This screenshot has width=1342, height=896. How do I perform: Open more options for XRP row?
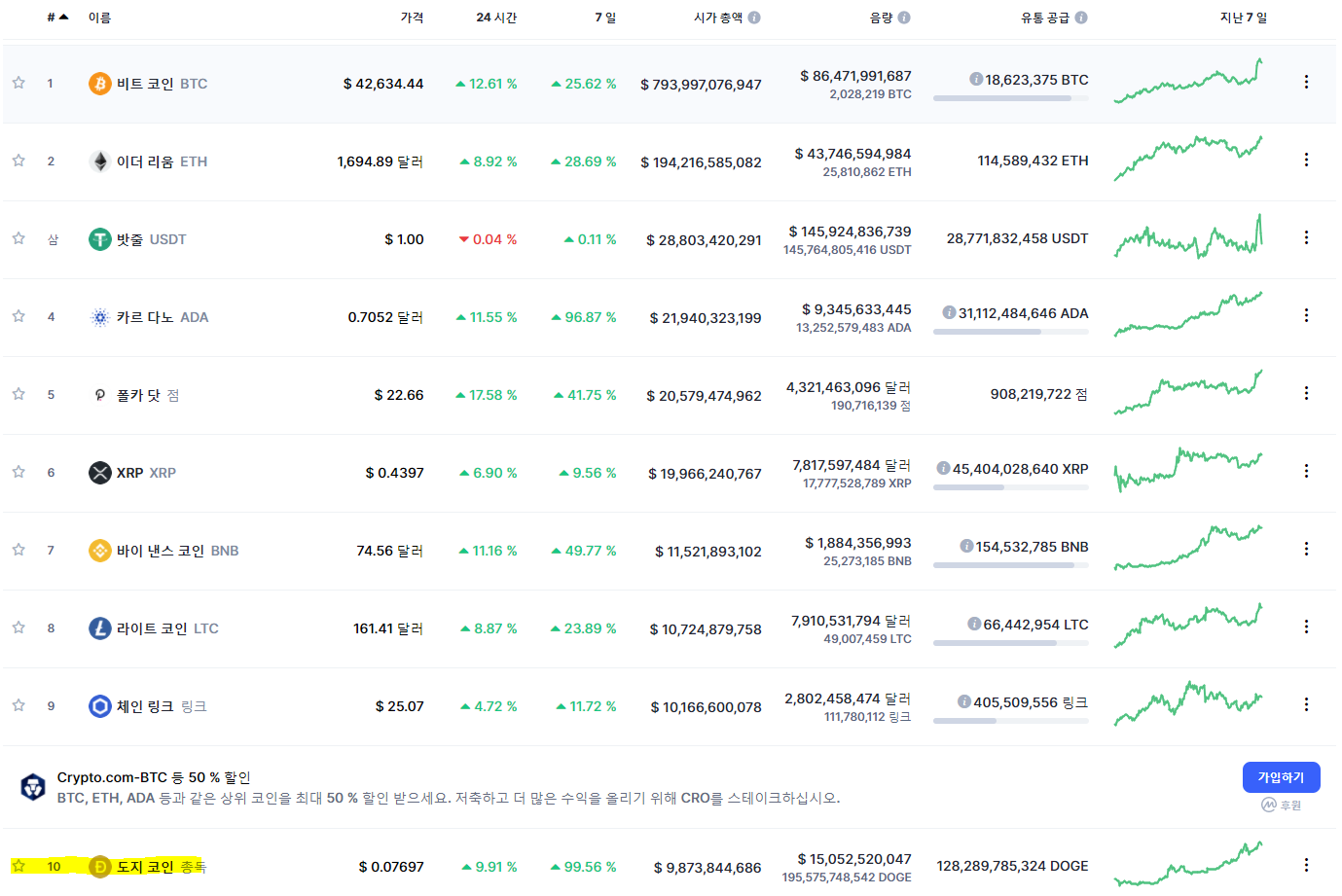[x=1306, y=471]
